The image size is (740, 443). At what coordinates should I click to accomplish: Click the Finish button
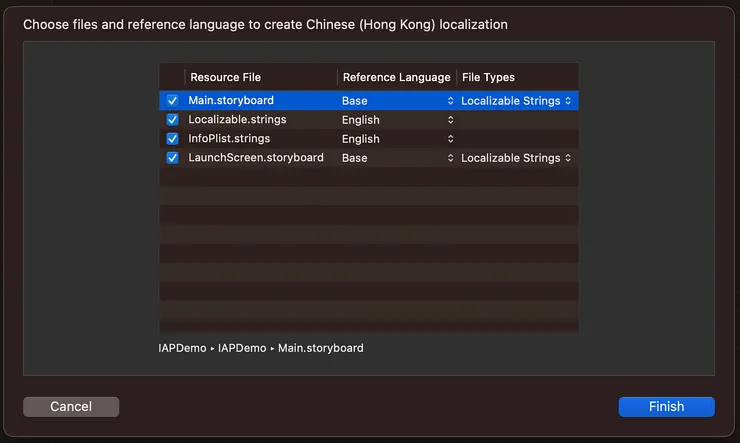click(666, 407)
